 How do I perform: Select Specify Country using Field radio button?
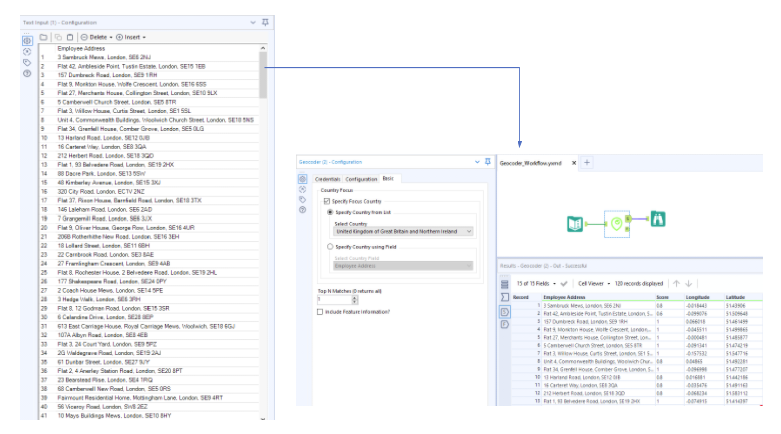[330, 247]
